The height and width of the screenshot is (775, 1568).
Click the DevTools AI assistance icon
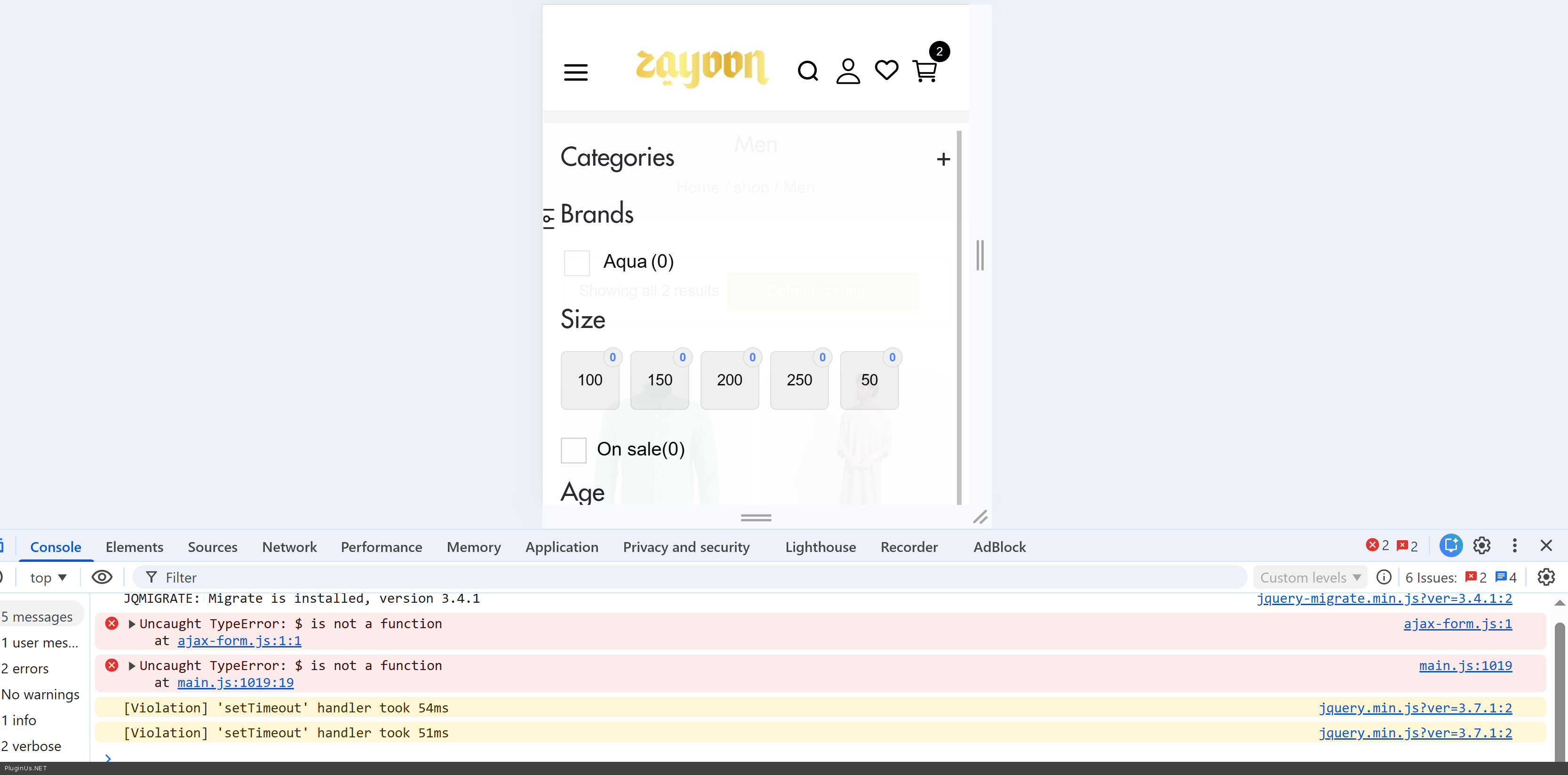click(x=1450, y=545)
